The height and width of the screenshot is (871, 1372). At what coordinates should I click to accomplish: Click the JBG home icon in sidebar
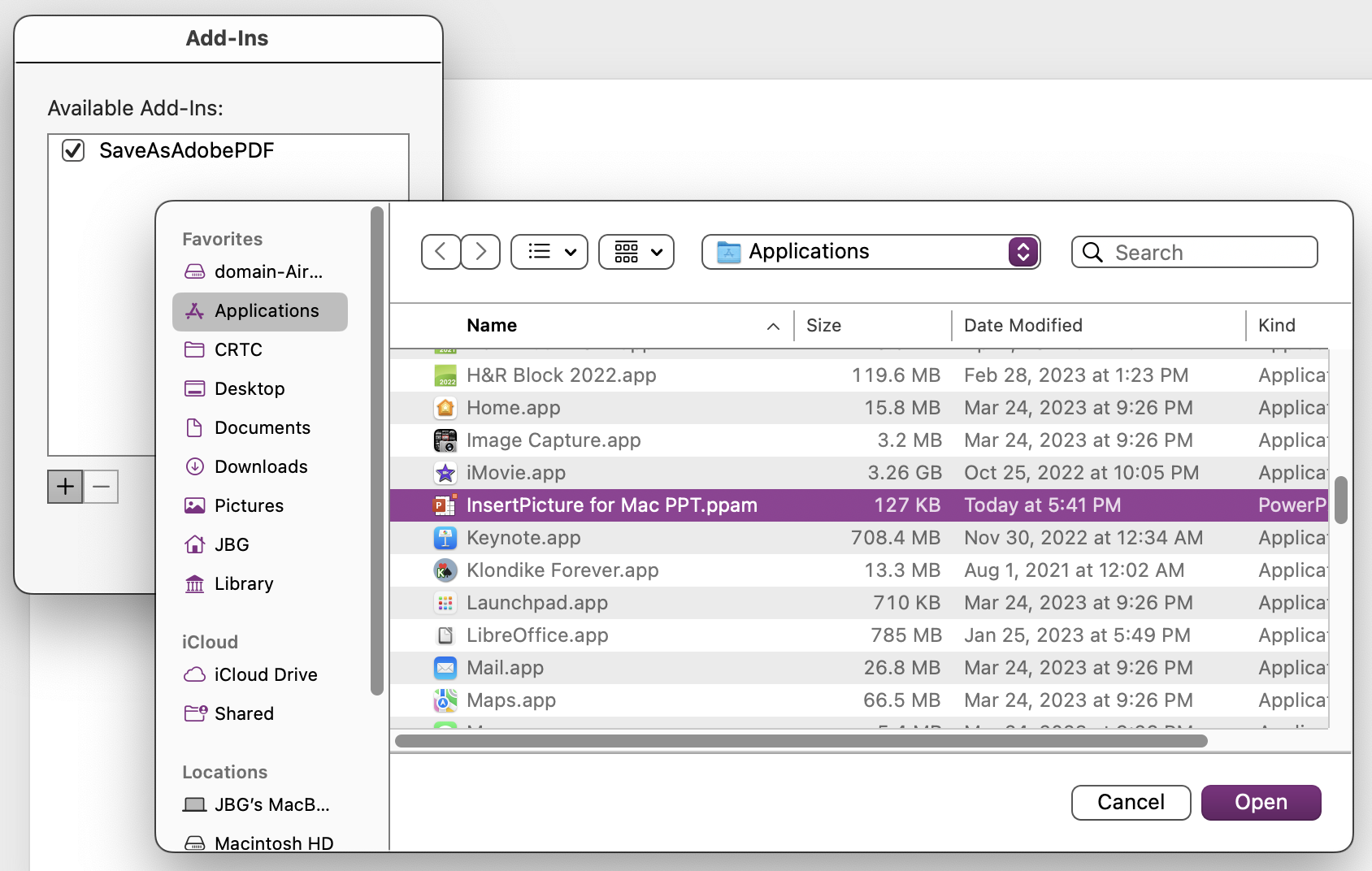[194, 544]
